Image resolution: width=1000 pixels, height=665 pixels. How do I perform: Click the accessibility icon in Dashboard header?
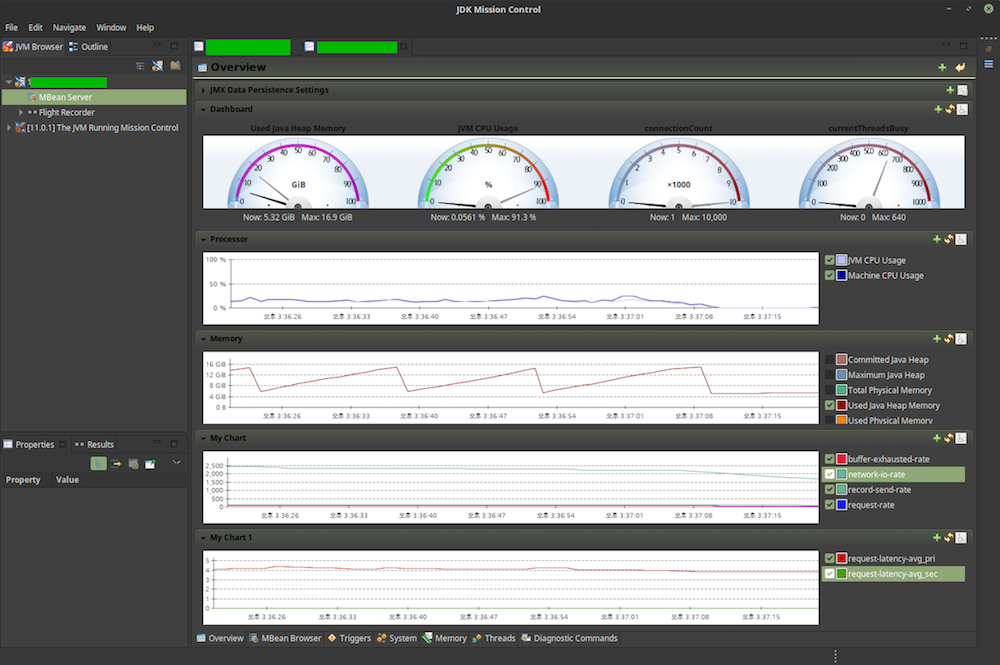point(962,109)
